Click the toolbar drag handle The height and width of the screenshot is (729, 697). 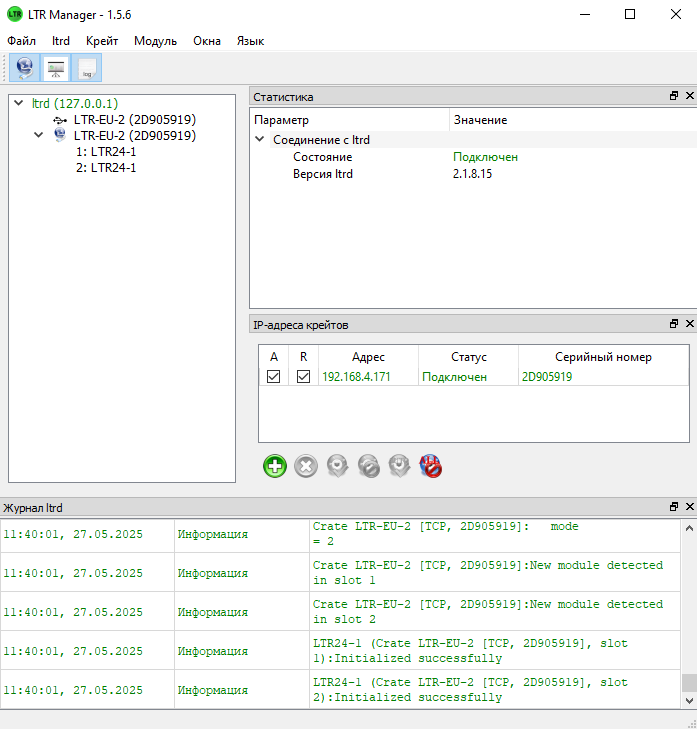pyautogui.click(x=4, y=68)
